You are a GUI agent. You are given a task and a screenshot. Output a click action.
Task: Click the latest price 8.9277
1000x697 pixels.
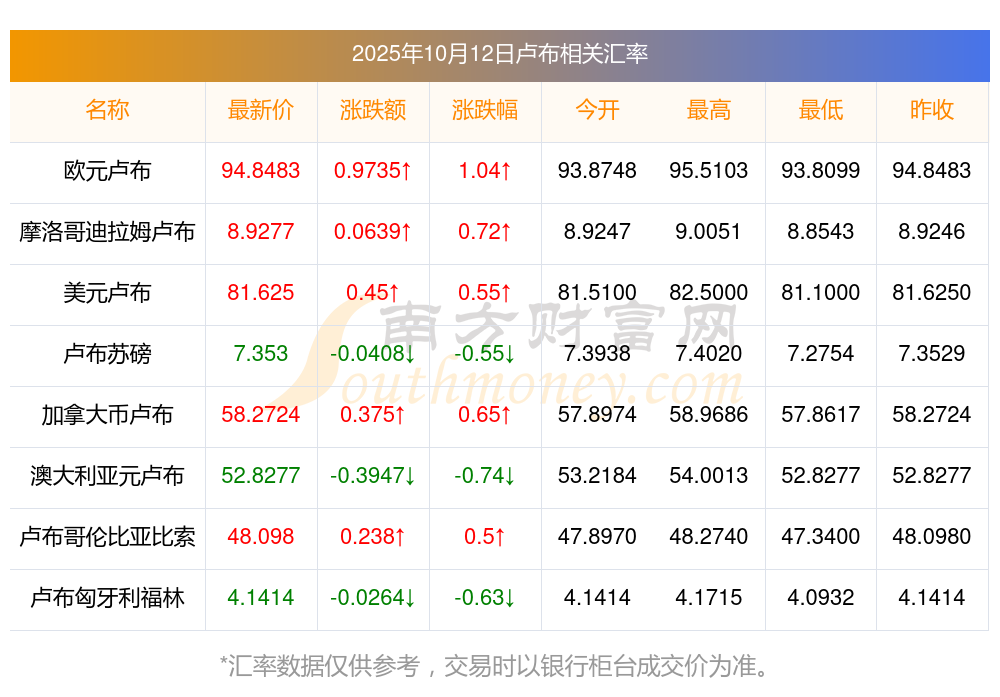pos(261,231)
